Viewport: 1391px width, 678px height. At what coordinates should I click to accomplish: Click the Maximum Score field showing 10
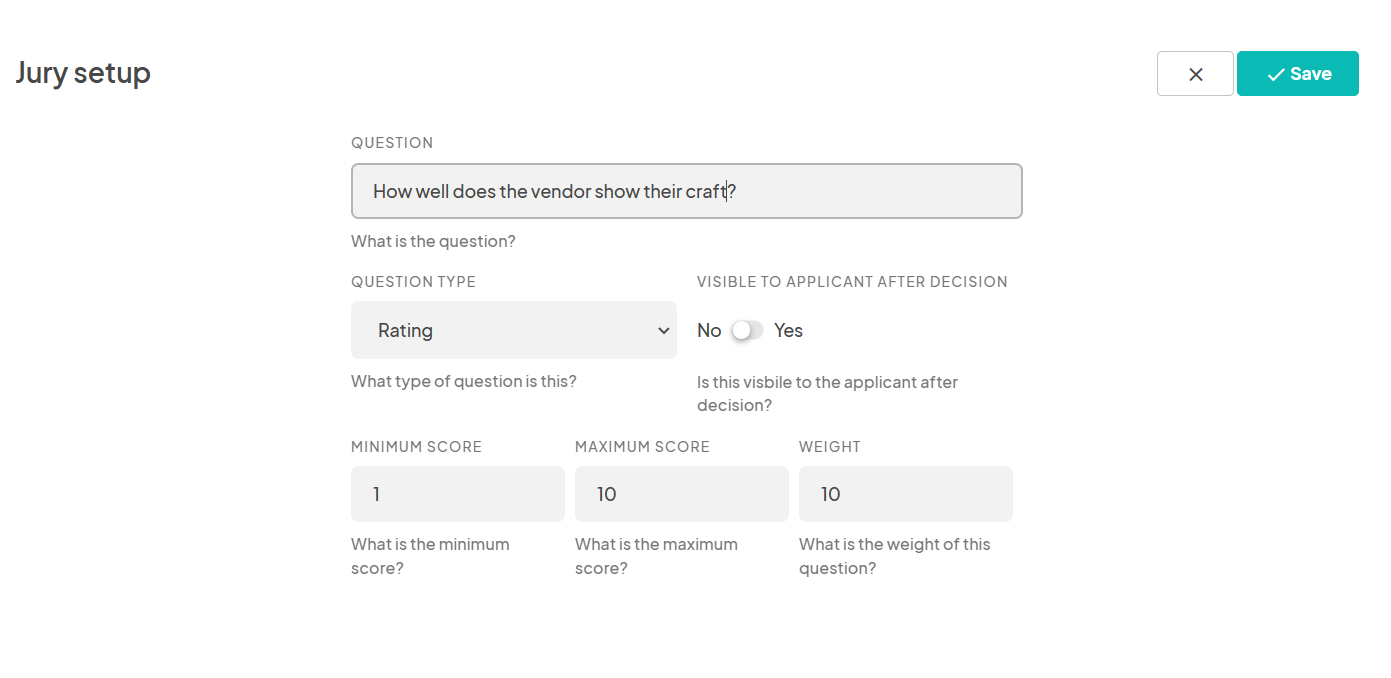[x=681, y=493]
